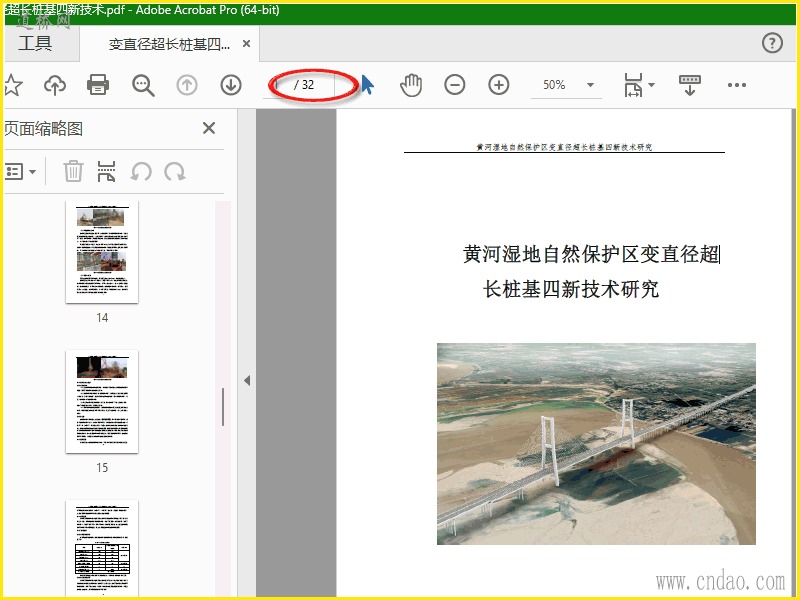The image size is (800, 600).
Task: Click the delete pages trash icon
Action: [73, 171]
